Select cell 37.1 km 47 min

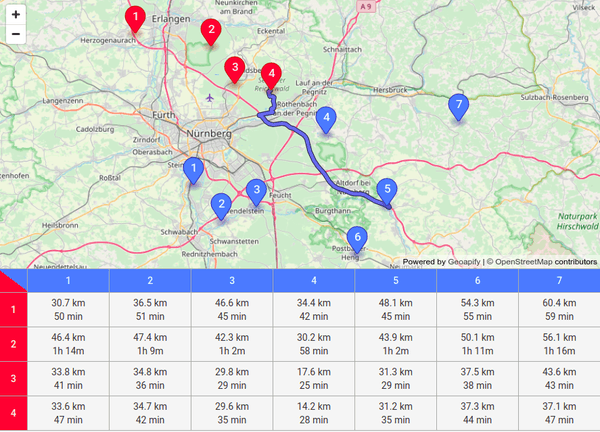point(559,413)
